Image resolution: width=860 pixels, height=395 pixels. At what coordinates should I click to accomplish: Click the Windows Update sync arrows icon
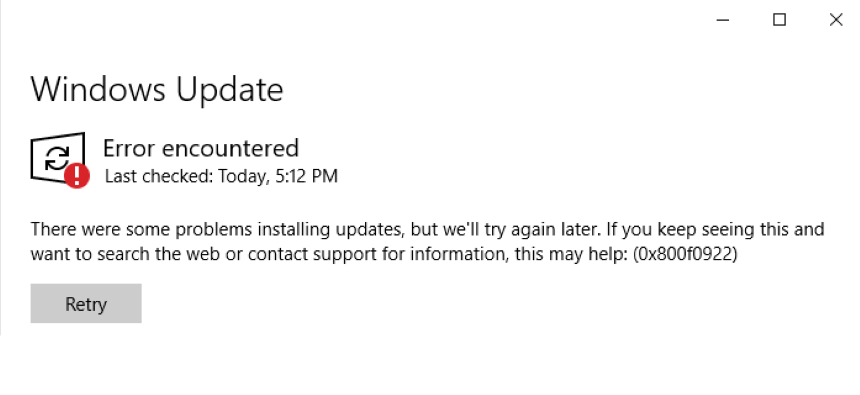(56, 158)
